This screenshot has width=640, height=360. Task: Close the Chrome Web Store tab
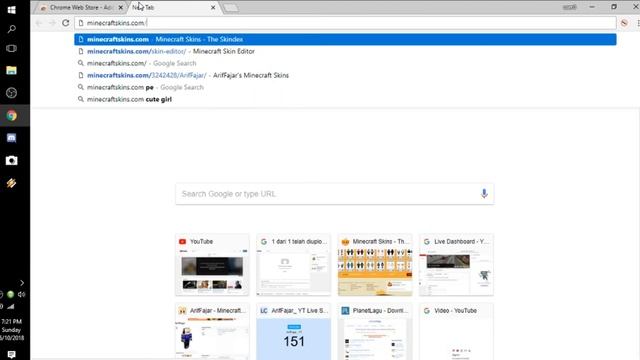[x=120, y=7]
